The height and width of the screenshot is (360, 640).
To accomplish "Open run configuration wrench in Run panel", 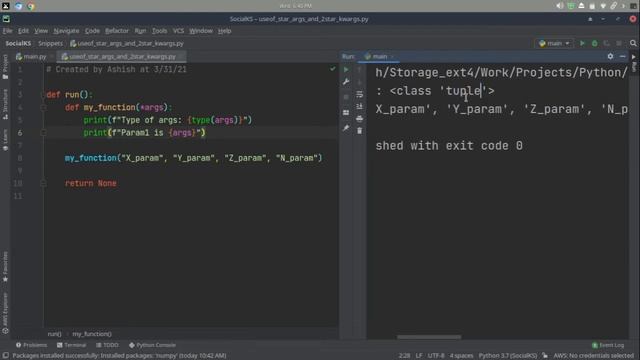I will point(346,82).
